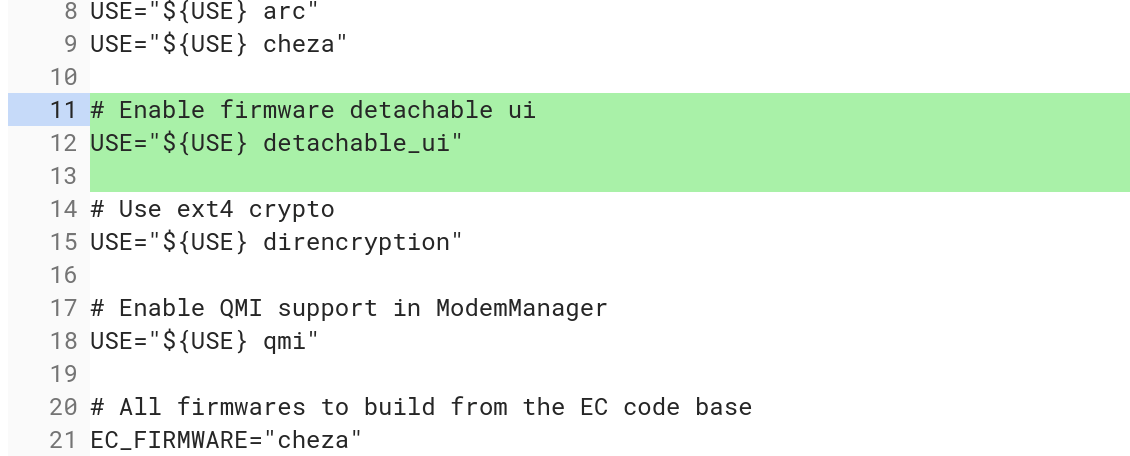Image resolution: width=1130 pixels, height=456 pixels.
Task: Click line number 13 in gutter
Action: [x=63, y=176]
